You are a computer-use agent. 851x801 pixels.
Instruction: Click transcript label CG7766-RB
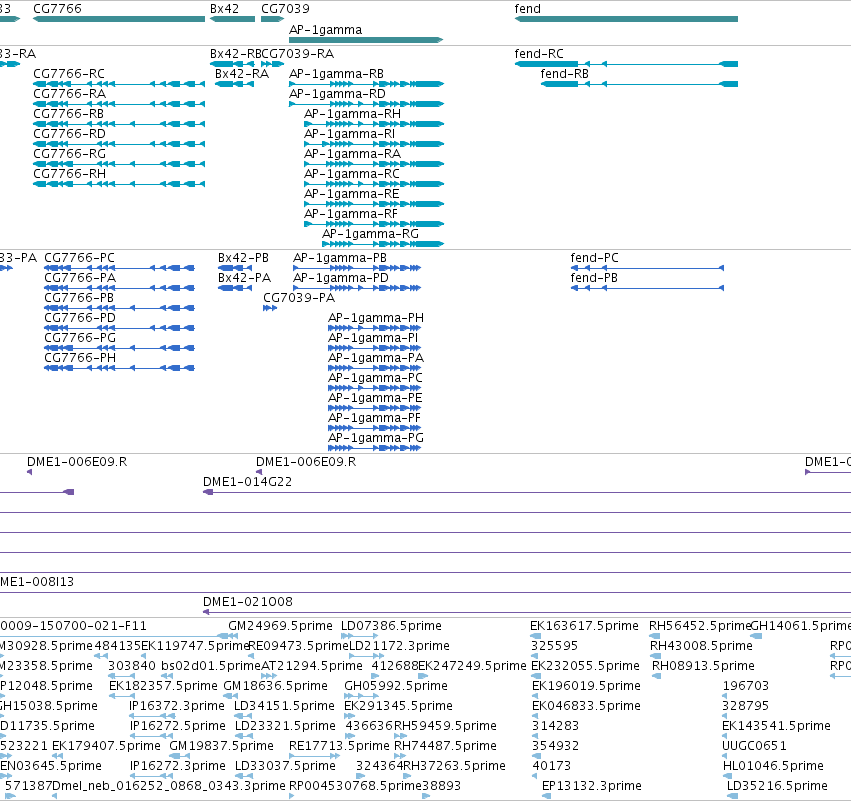point(68,113)
